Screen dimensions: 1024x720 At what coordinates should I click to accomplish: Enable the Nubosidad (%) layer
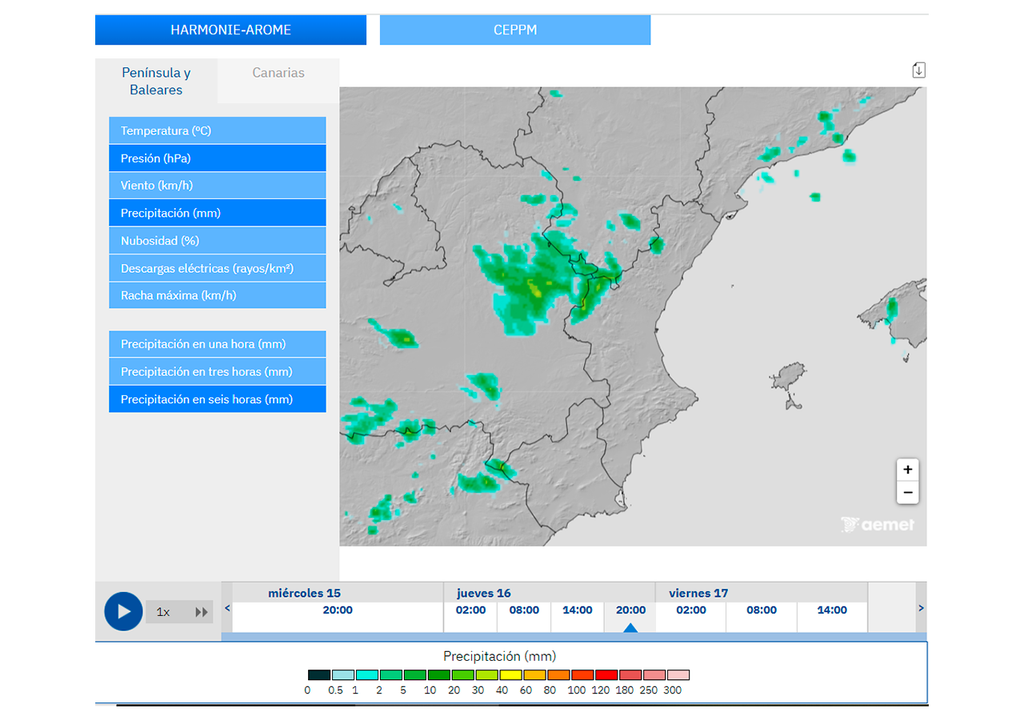point(217,241)
